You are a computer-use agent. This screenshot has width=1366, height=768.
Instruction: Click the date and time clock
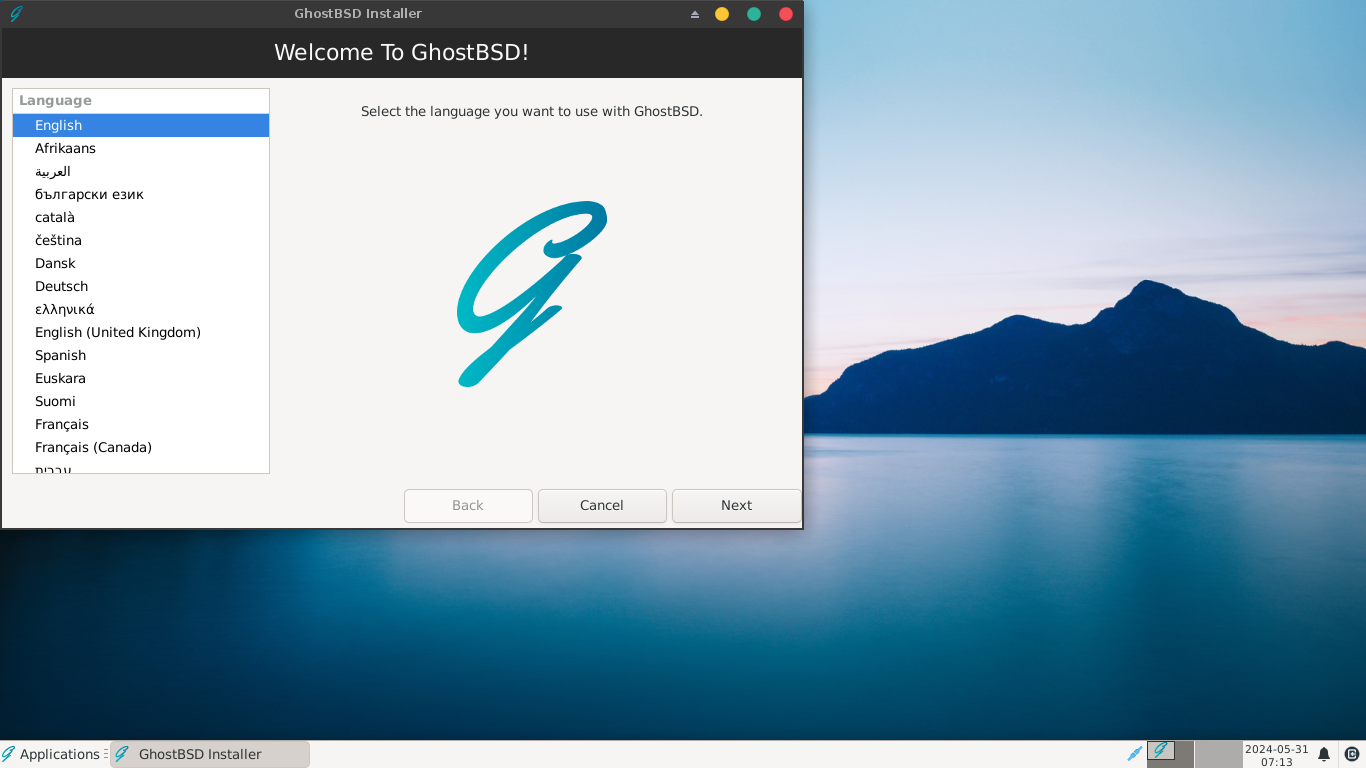[x=1277, y=755]
